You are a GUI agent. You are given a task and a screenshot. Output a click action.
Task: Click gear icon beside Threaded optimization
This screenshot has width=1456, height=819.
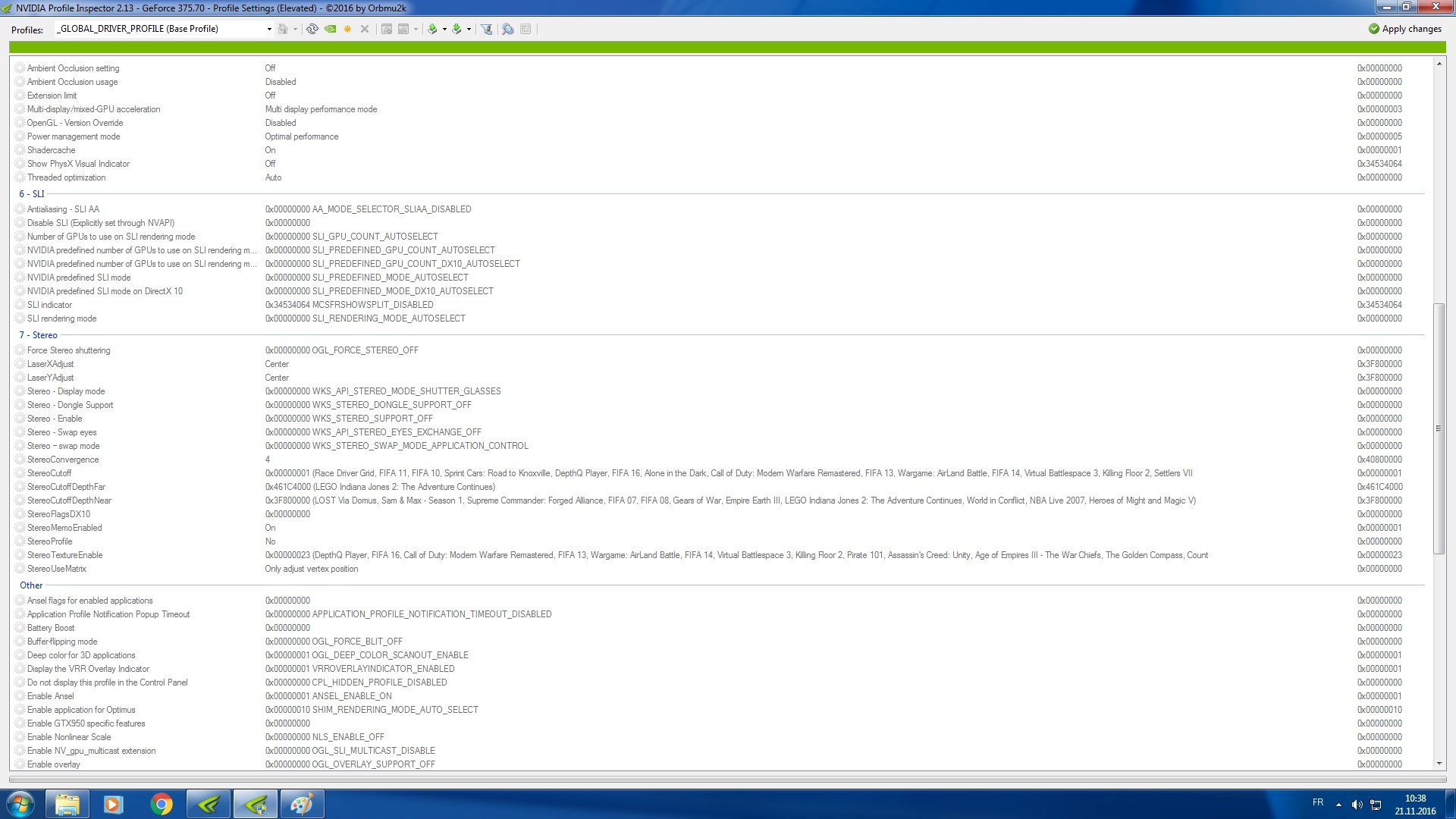click(x=20, y=177)
